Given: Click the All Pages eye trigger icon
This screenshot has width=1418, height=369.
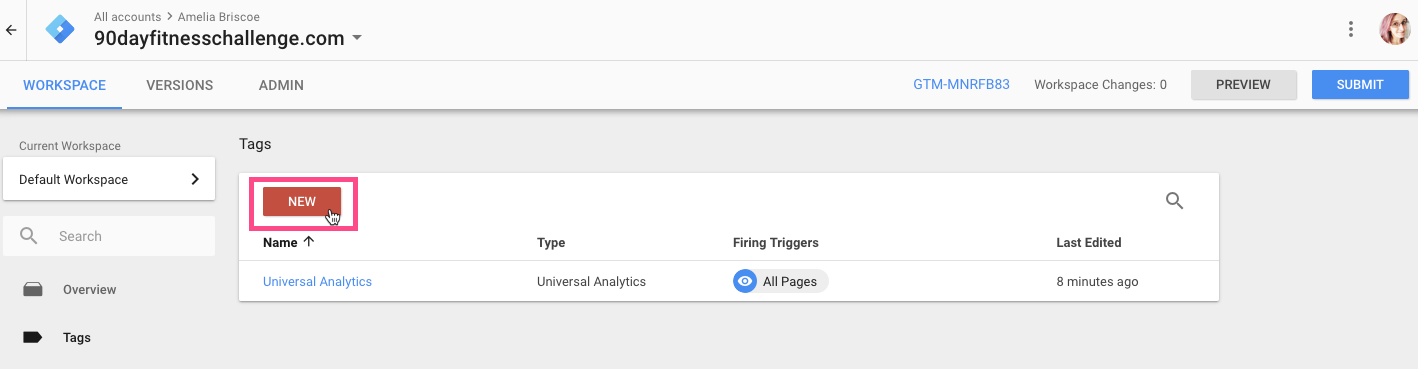Looking at the screenshot, I should (x=745, y=282).
